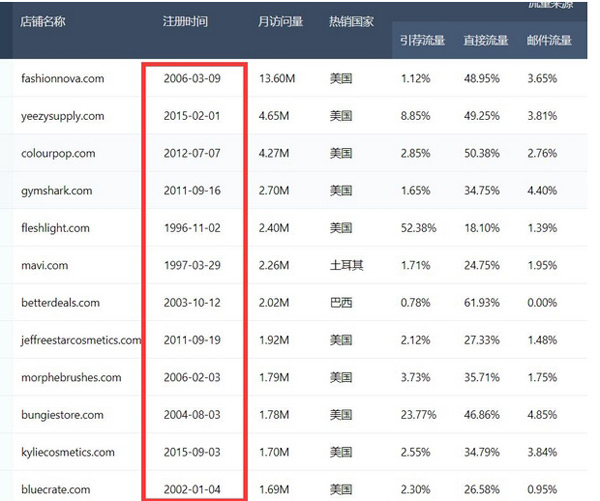
Task: Click monthly visits value 1.92M
Action: tap(274, 340)
